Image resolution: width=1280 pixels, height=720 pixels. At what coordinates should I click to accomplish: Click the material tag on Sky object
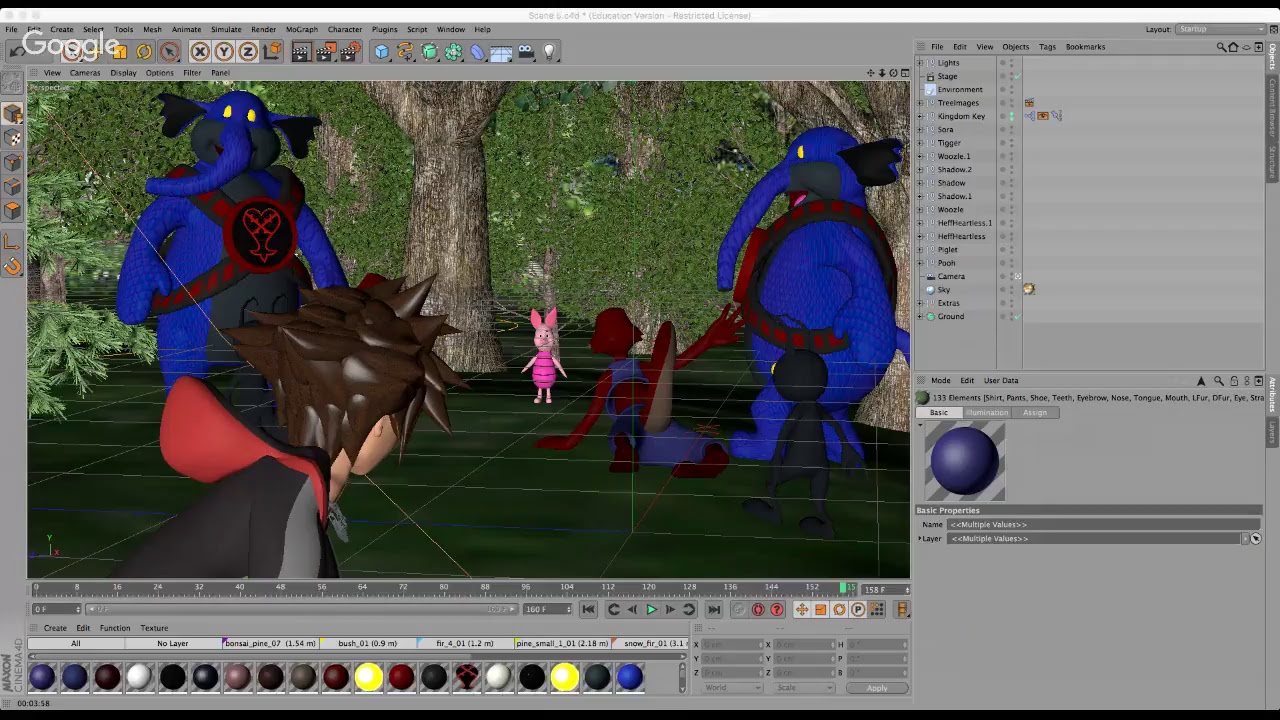(1029, 290)
